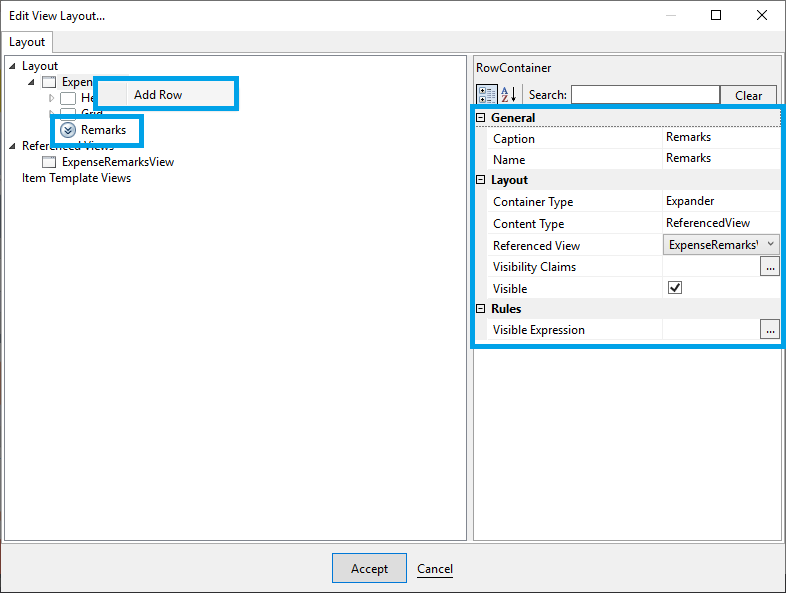The height and width of the screenshot is (593, 786).
Task: Open Visible Expression ellipsis editor
Action: click(770, 329)
